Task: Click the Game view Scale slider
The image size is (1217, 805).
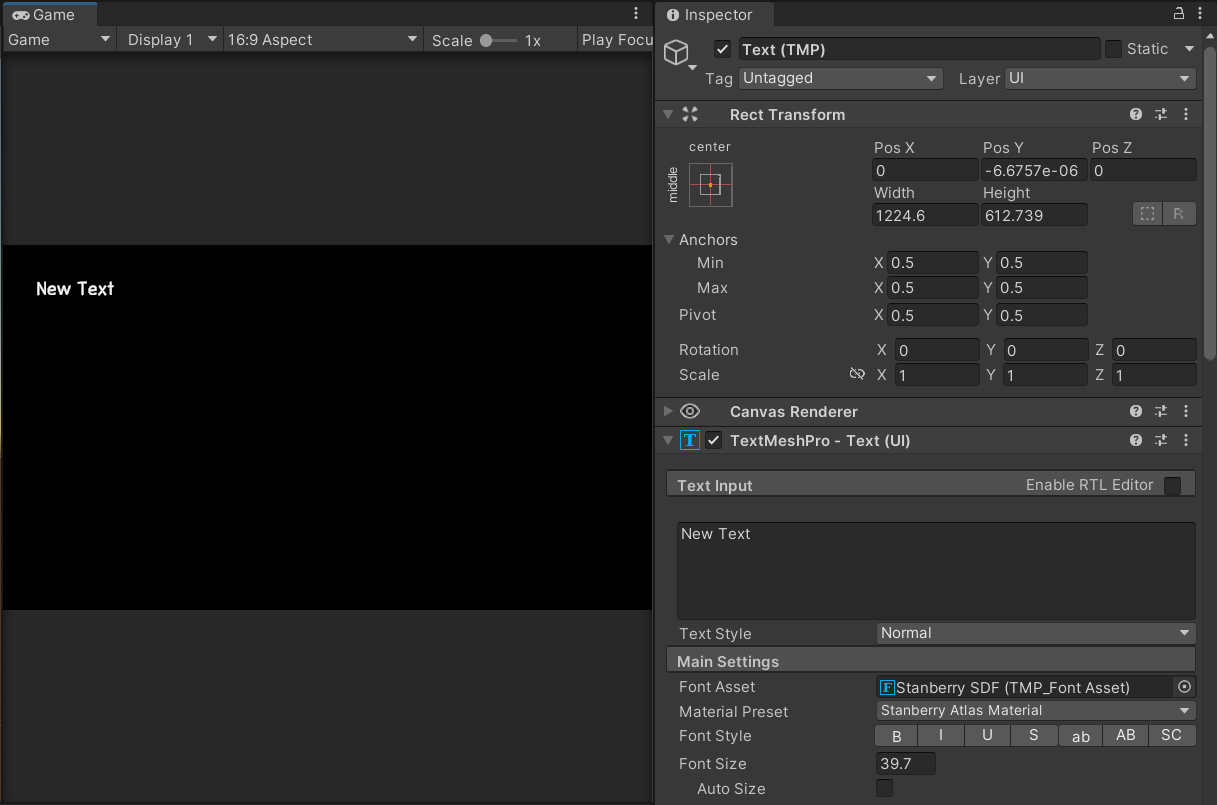Action: tap(497, 41)
